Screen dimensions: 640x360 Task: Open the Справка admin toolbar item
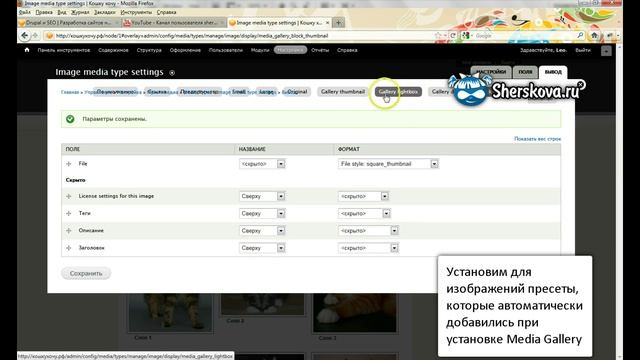click(347, 50)
